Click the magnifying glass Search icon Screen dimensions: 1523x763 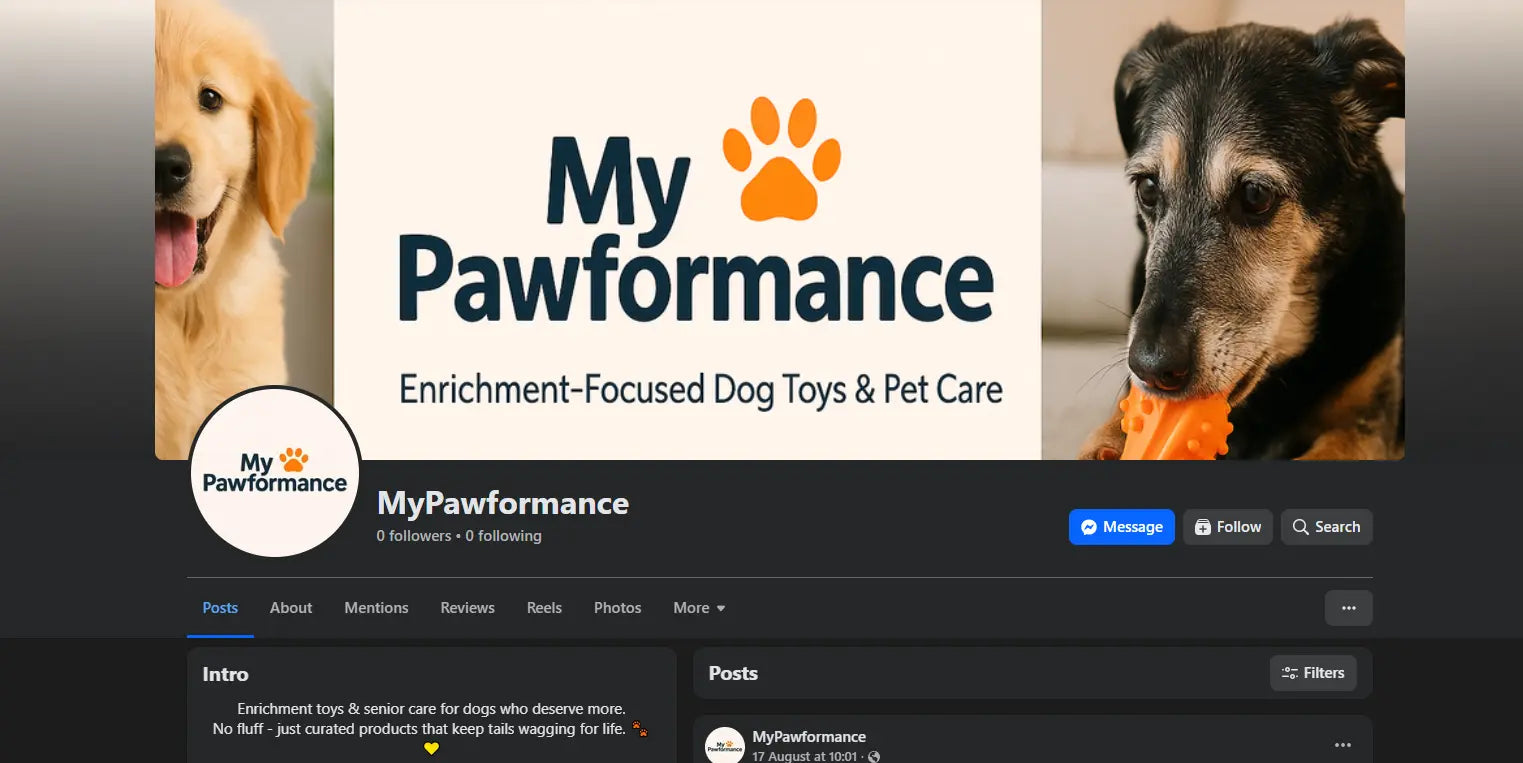(1300, 527)
